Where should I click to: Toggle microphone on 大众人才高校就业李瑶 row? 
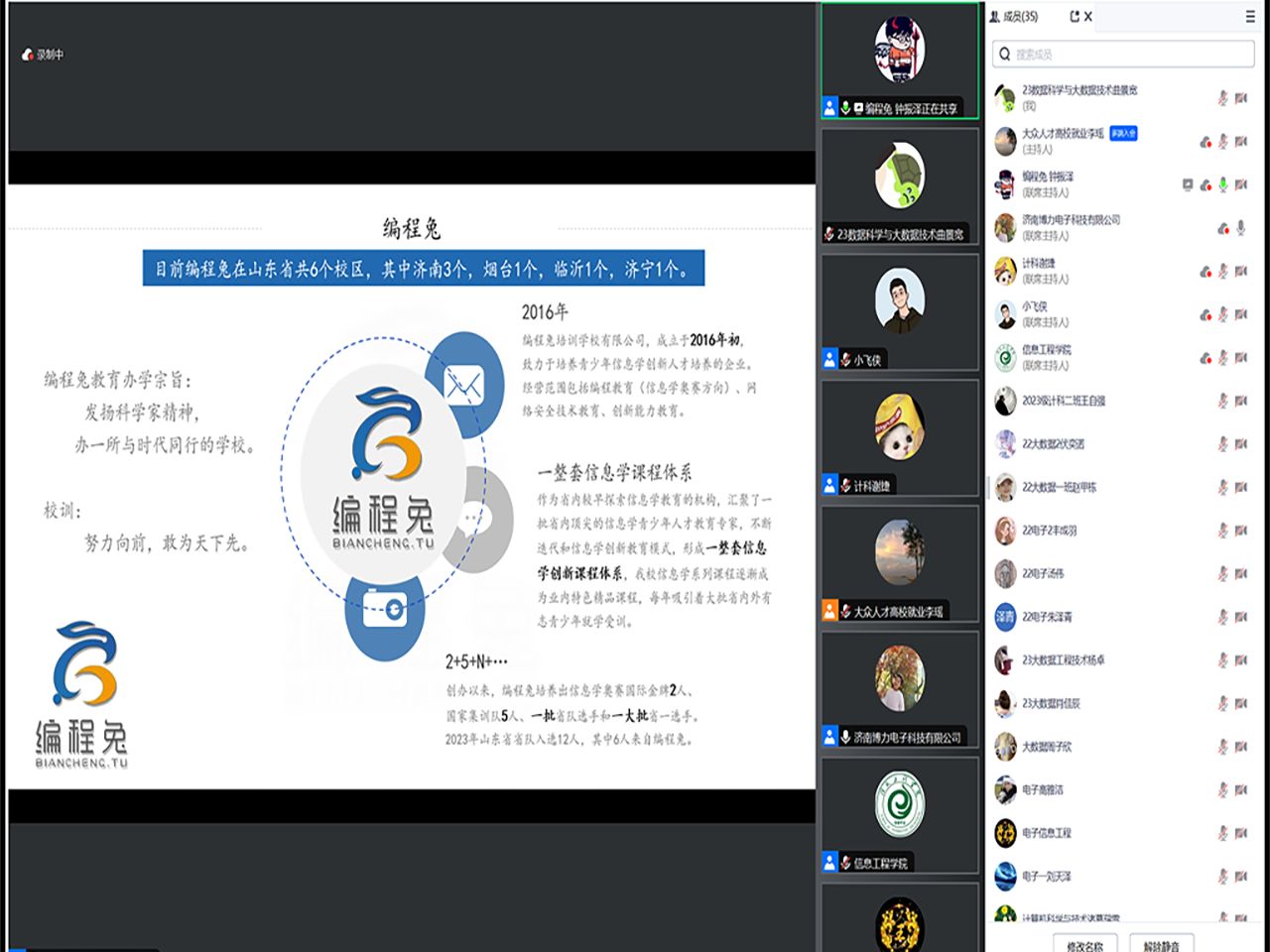click(1223, 141)
